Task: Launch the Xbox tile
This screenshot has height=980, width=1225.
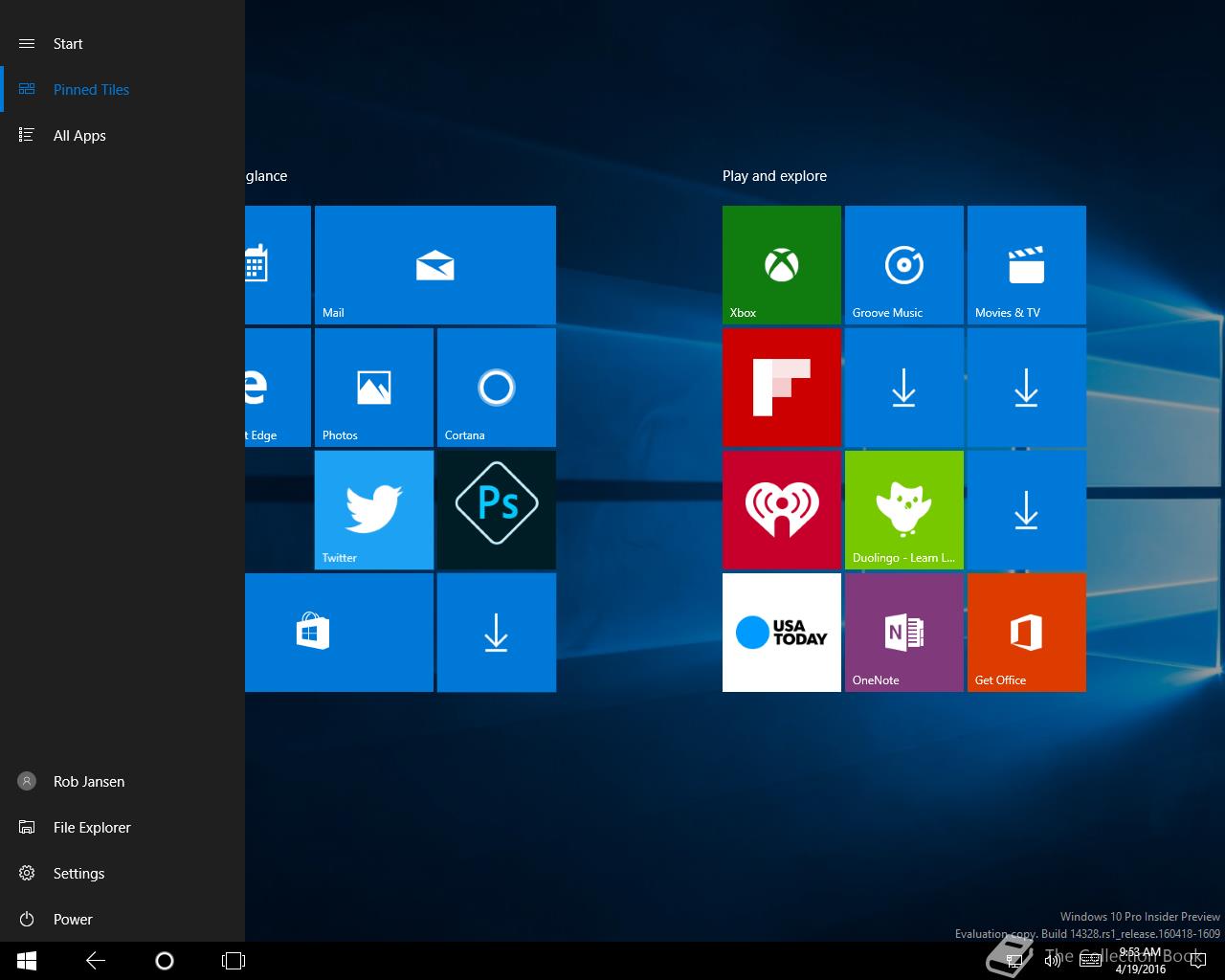Action: tap(782, 265)
